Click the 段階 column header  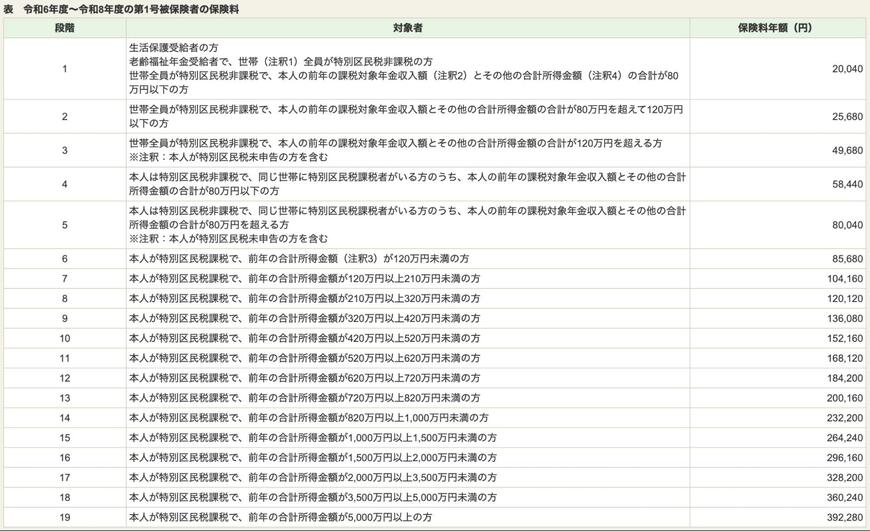point(64,28)
